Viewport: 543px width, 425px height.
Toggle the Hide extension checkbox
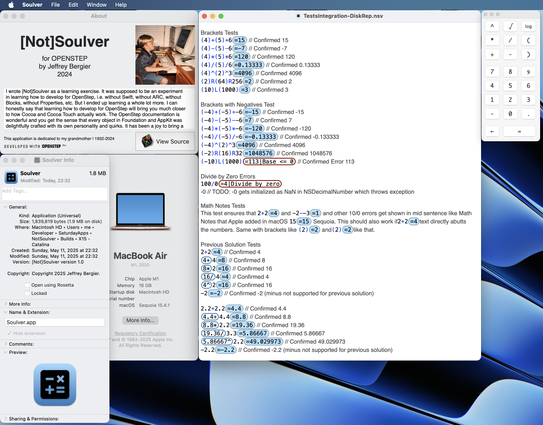click(9, 333)
